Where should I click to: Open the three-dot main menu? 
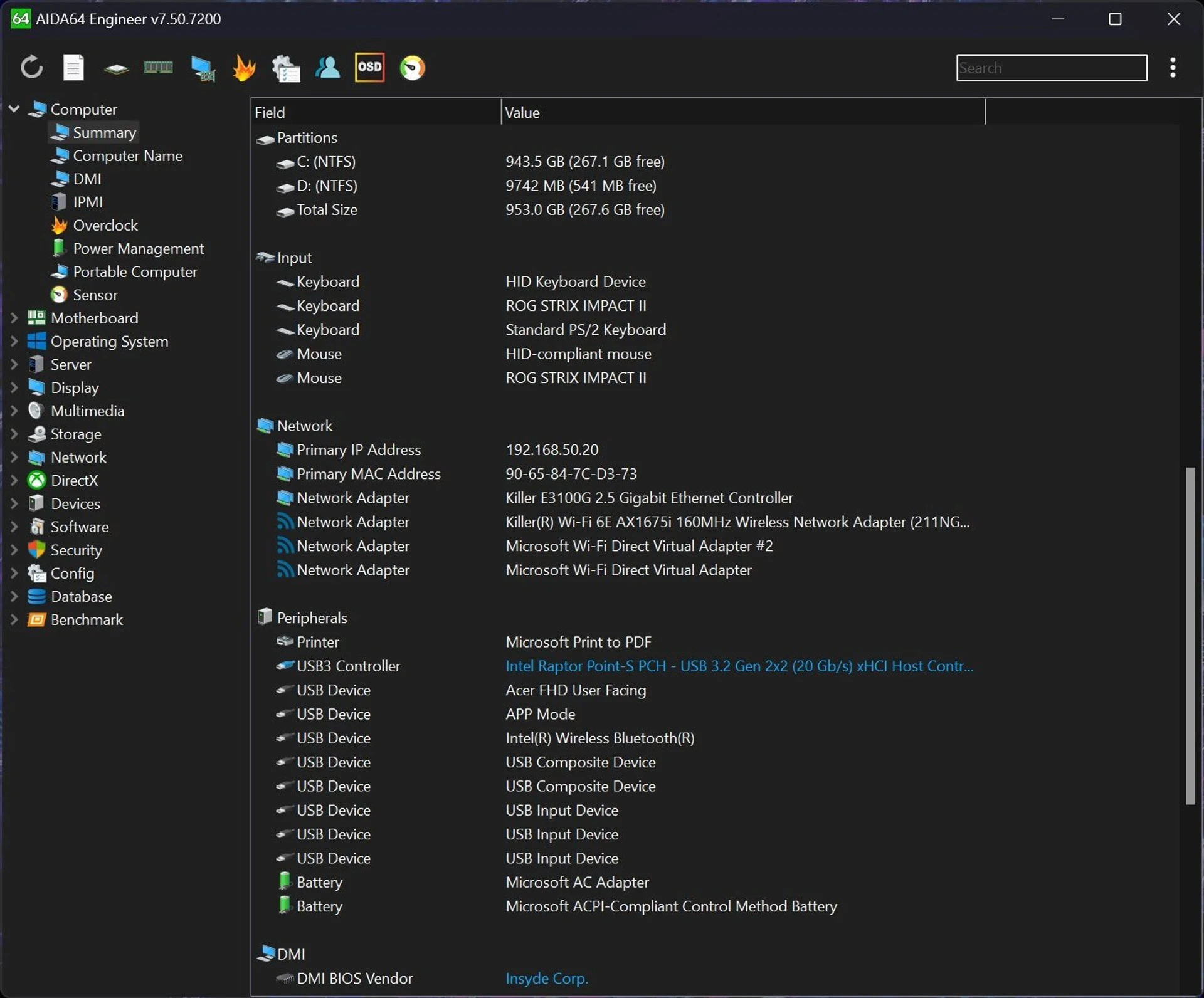pyautogui.click(x=1172, y=68)
